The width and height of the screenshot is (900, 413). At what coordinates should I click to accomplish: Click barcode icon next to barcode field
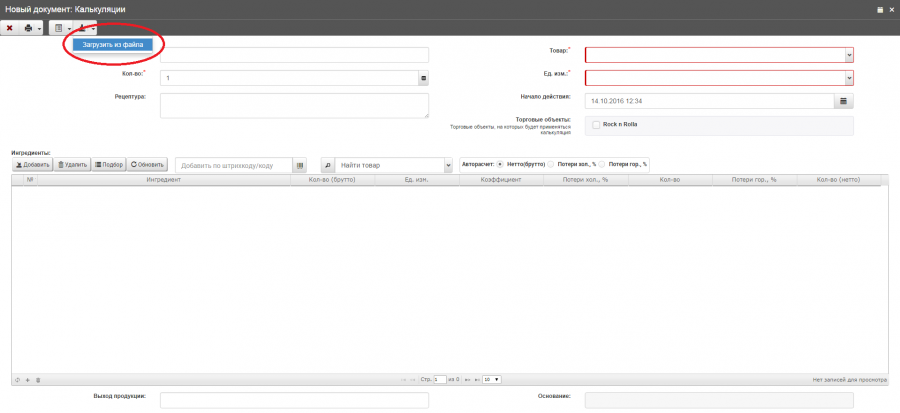(x=299, y=165)
